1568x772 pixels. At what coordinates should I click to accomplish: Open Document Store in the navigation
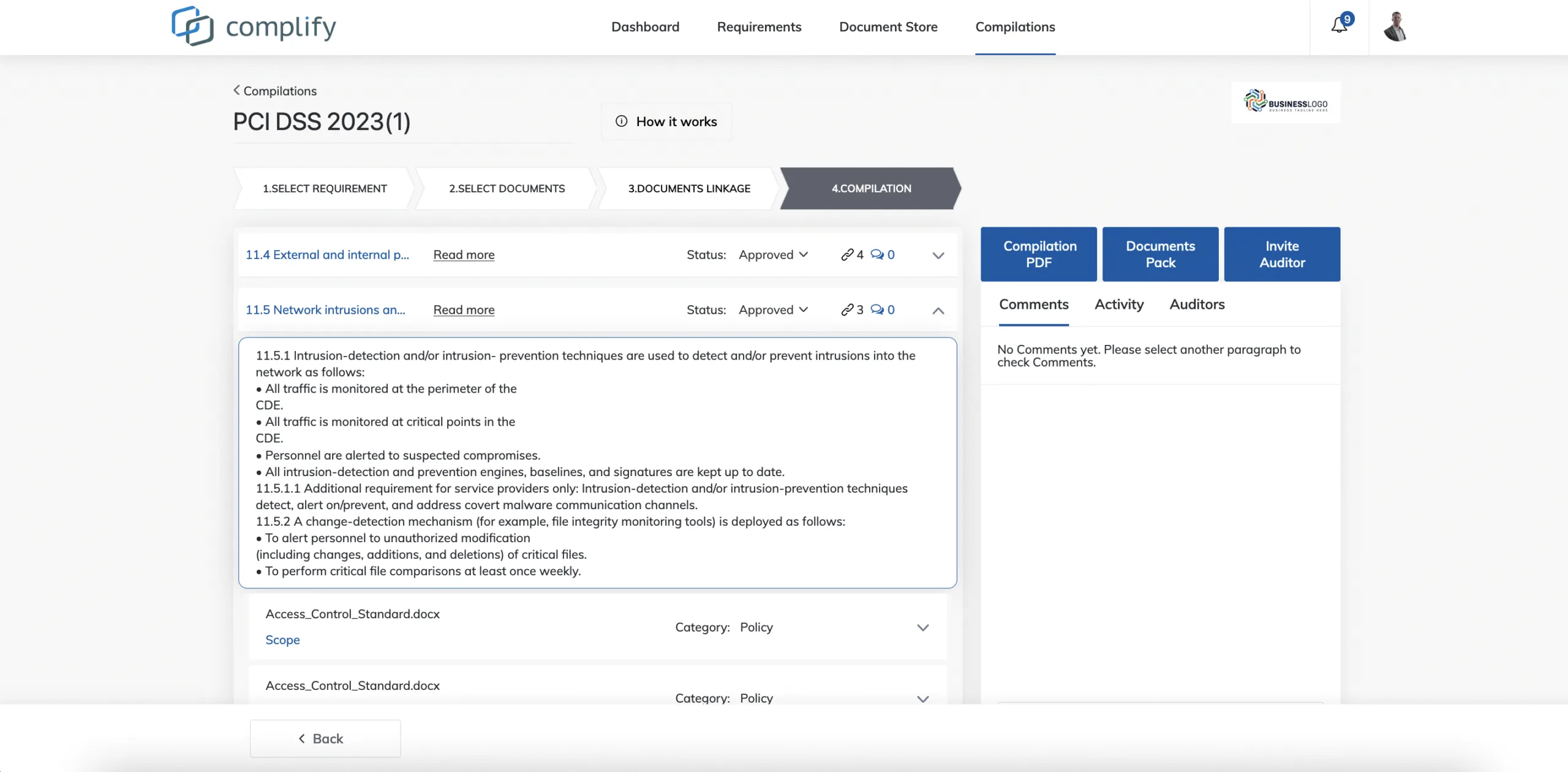888,27
